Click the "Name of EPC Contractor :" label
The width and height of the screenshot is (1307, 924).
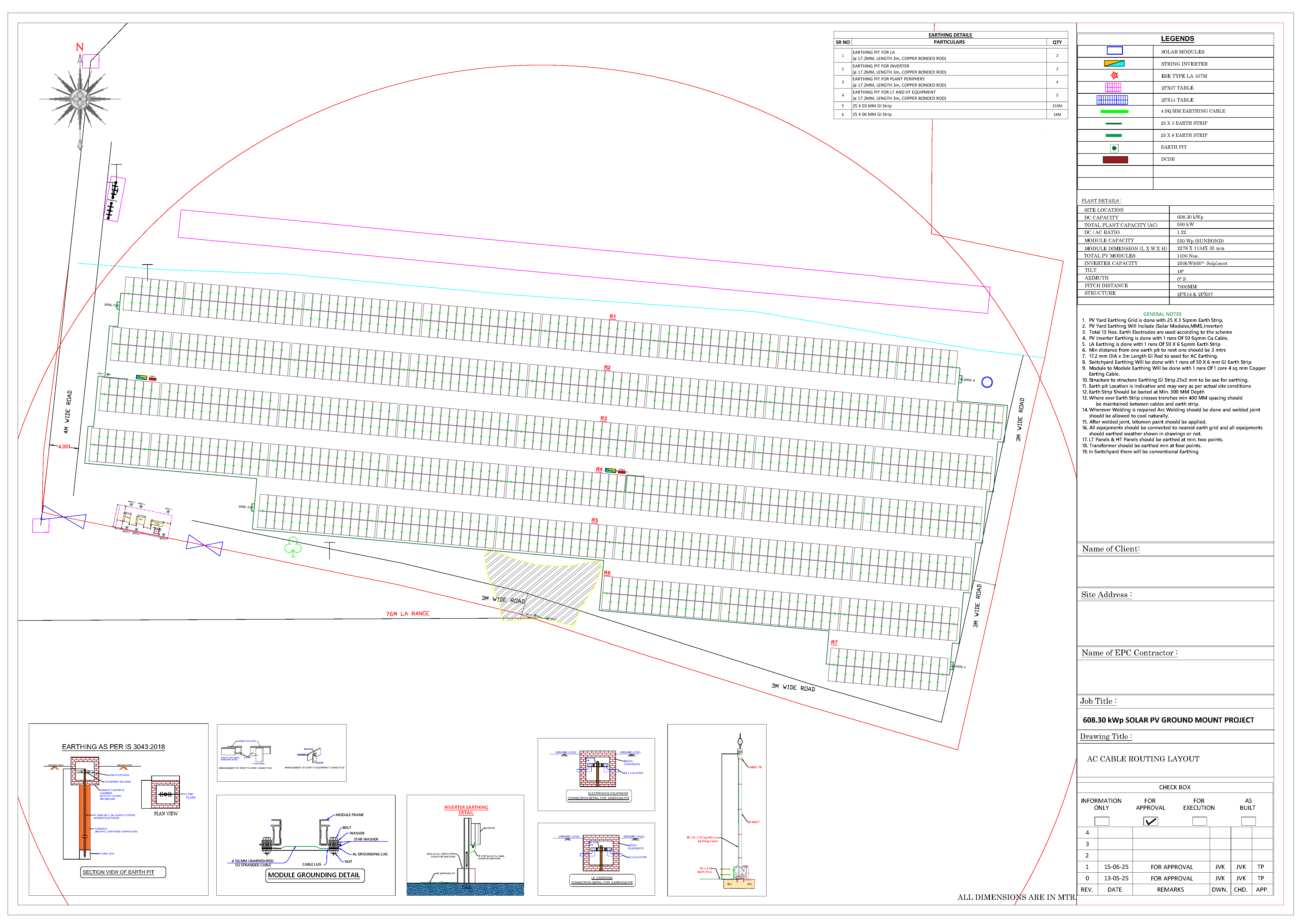click(1129, 653)
